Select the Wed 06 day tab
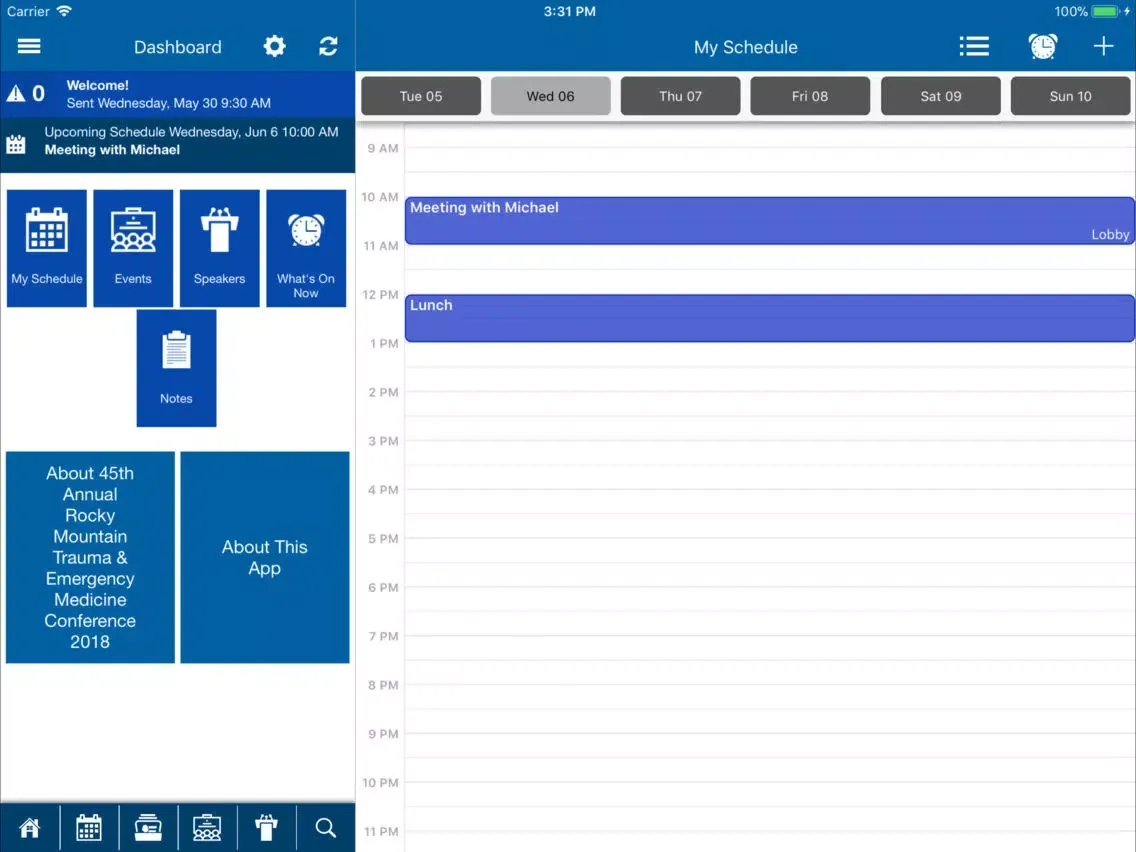This screenshot has width=1136, height=852. coord(551,96)
